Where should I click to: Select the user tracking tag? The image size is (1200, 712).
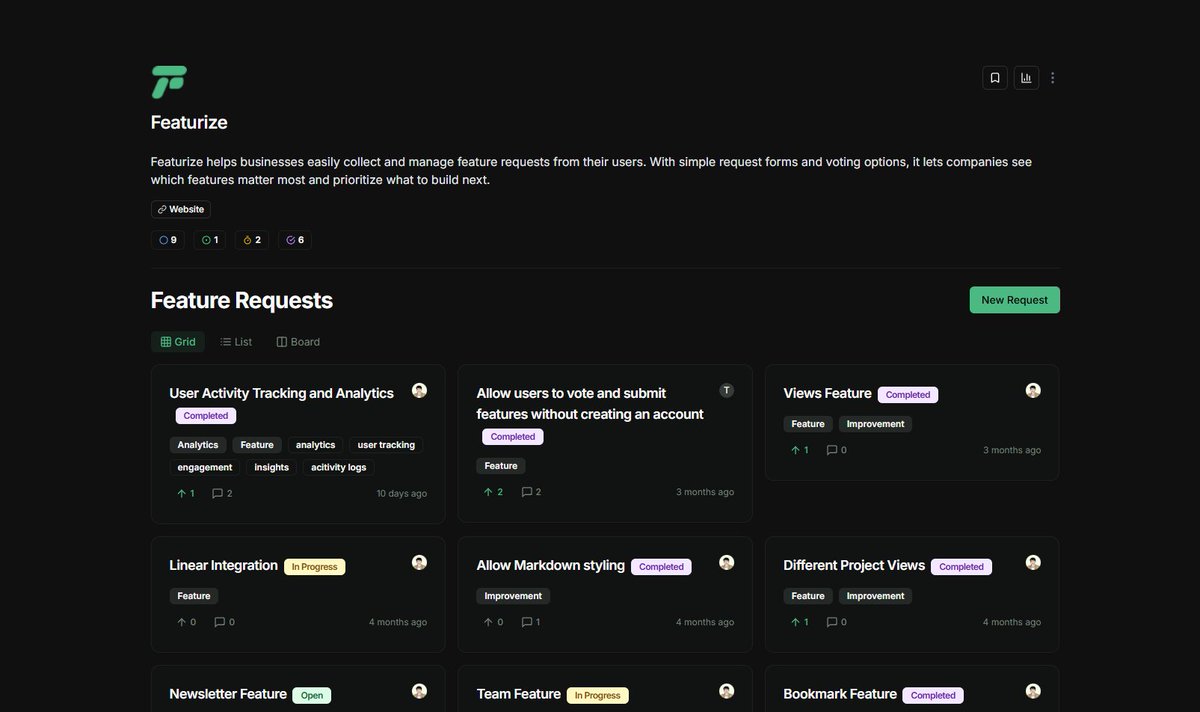click(x=386, y=445)
